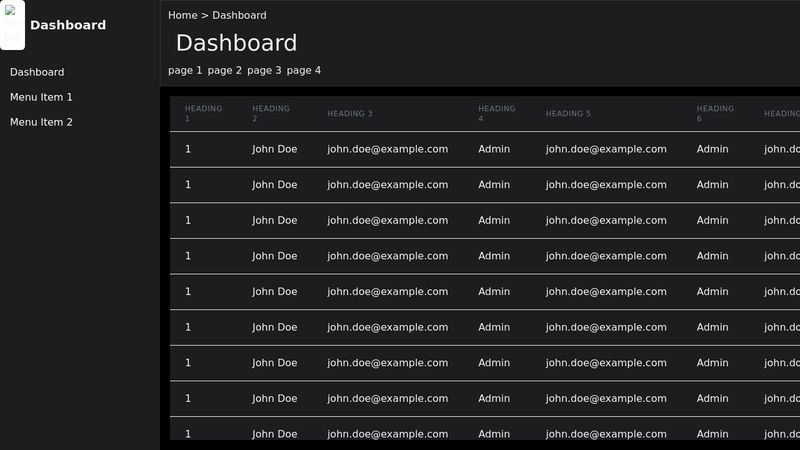The width and height of the screenshot is (800, 450).
Task: Click the Heading 4 Admin cell in the second row
Action: [494, 185]
